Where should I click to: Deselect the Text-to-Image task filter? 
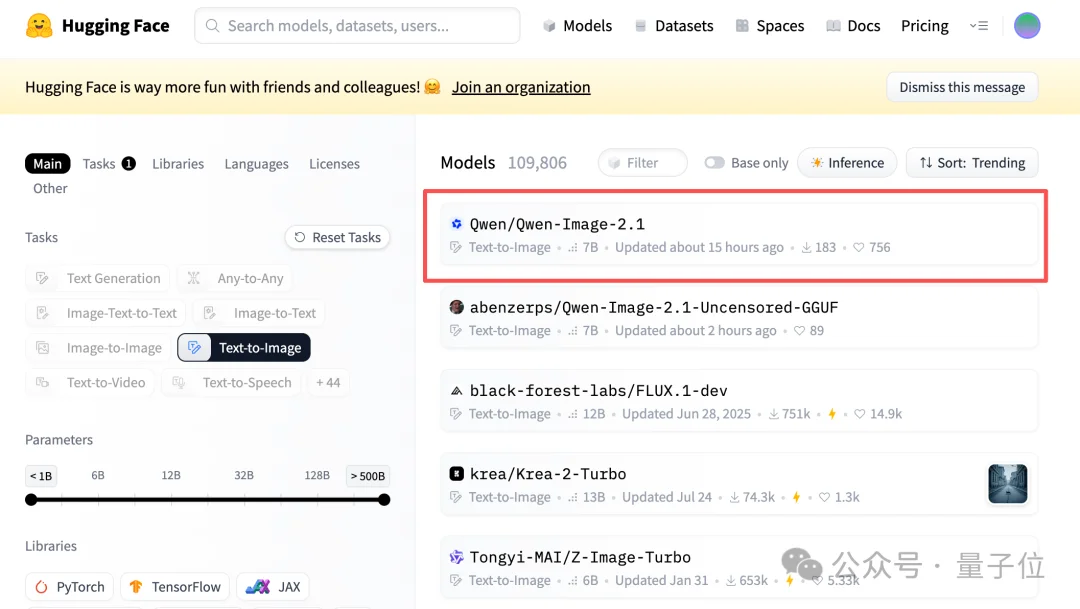[x=244, y=348]
